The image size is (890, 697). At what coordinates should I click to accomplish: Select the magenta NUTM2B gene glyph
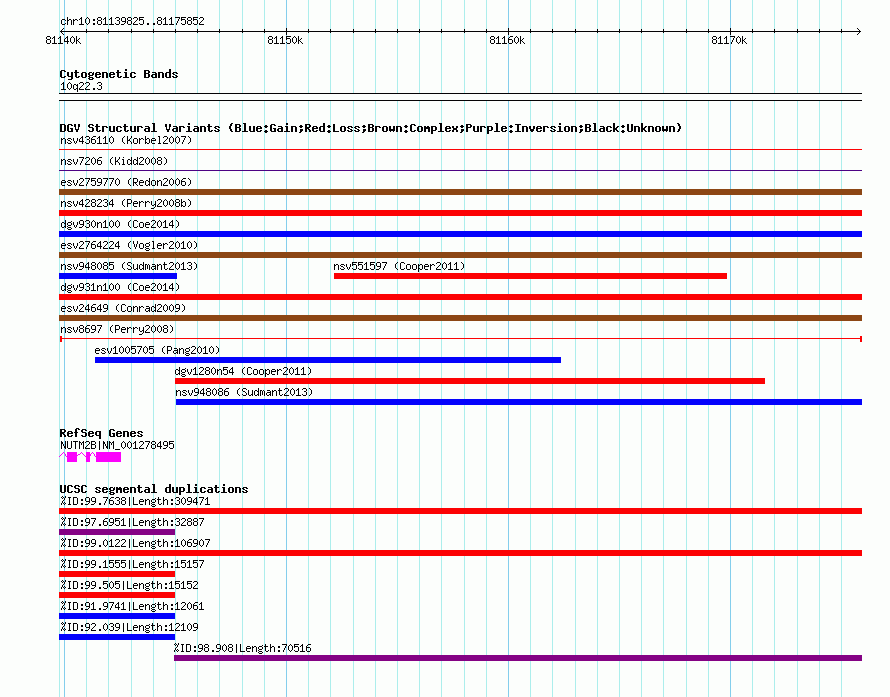click(90, 457)
